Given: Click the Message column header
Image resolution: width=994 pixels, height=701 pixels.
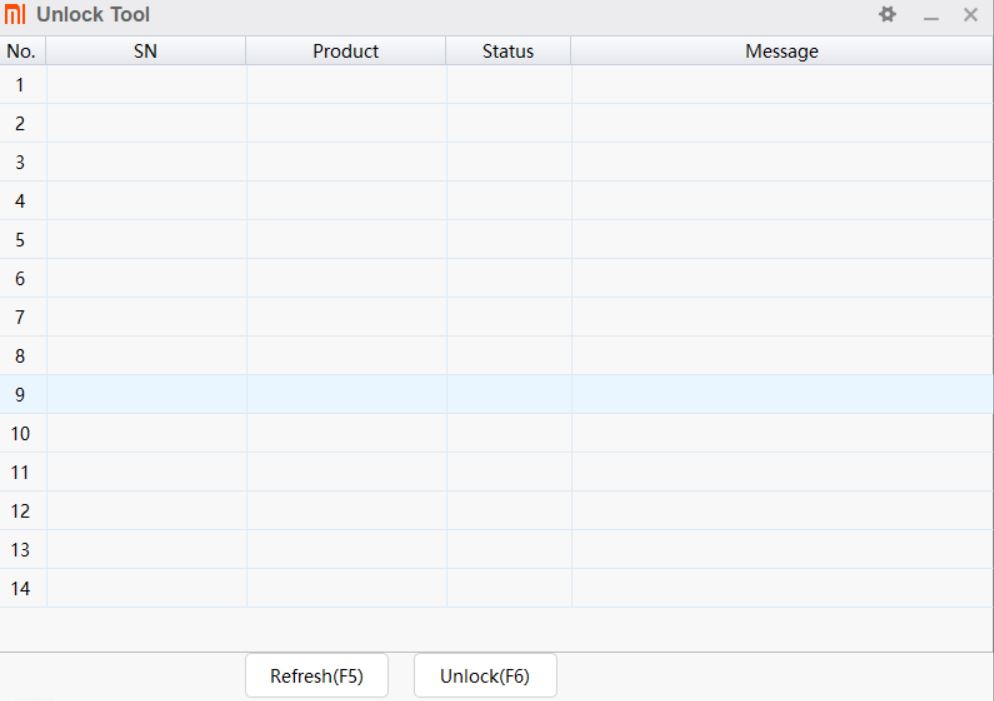Looking at the screenshot, I should [x=782, y=51].
